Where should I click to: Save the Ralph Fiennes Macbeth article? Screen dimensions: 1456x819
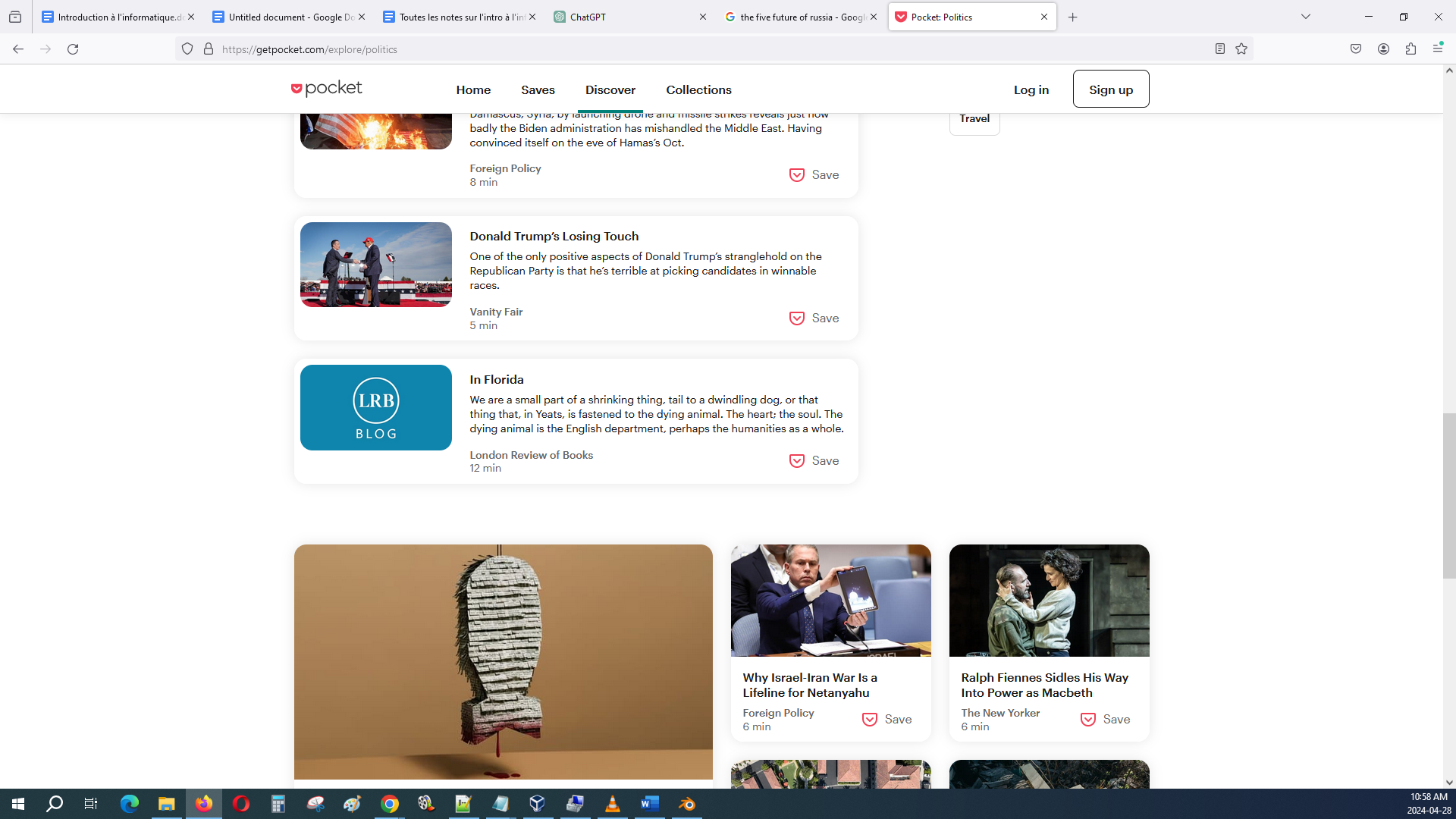(x=1105, y=720)
